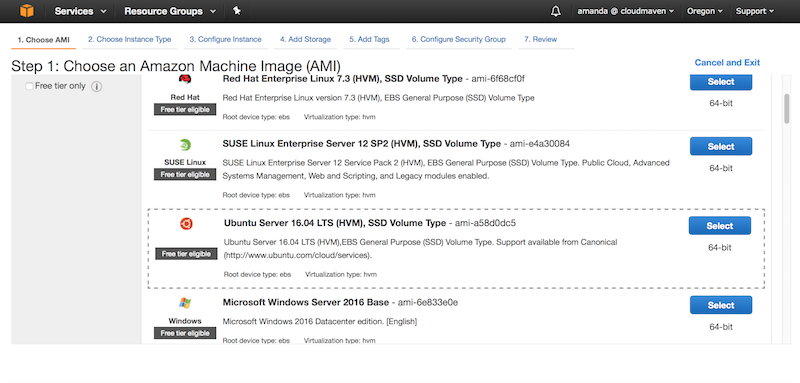Click the Microsoft Windows Server 2016 Base title

pos(306,302)
